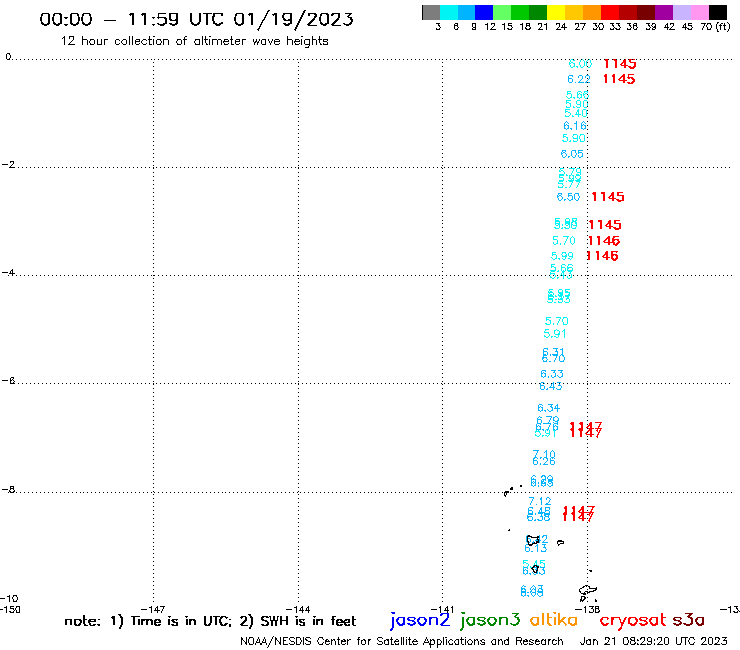Click the timestamp 'Jan 21 08:29:20 UTC 2023'

click(654, 641)
